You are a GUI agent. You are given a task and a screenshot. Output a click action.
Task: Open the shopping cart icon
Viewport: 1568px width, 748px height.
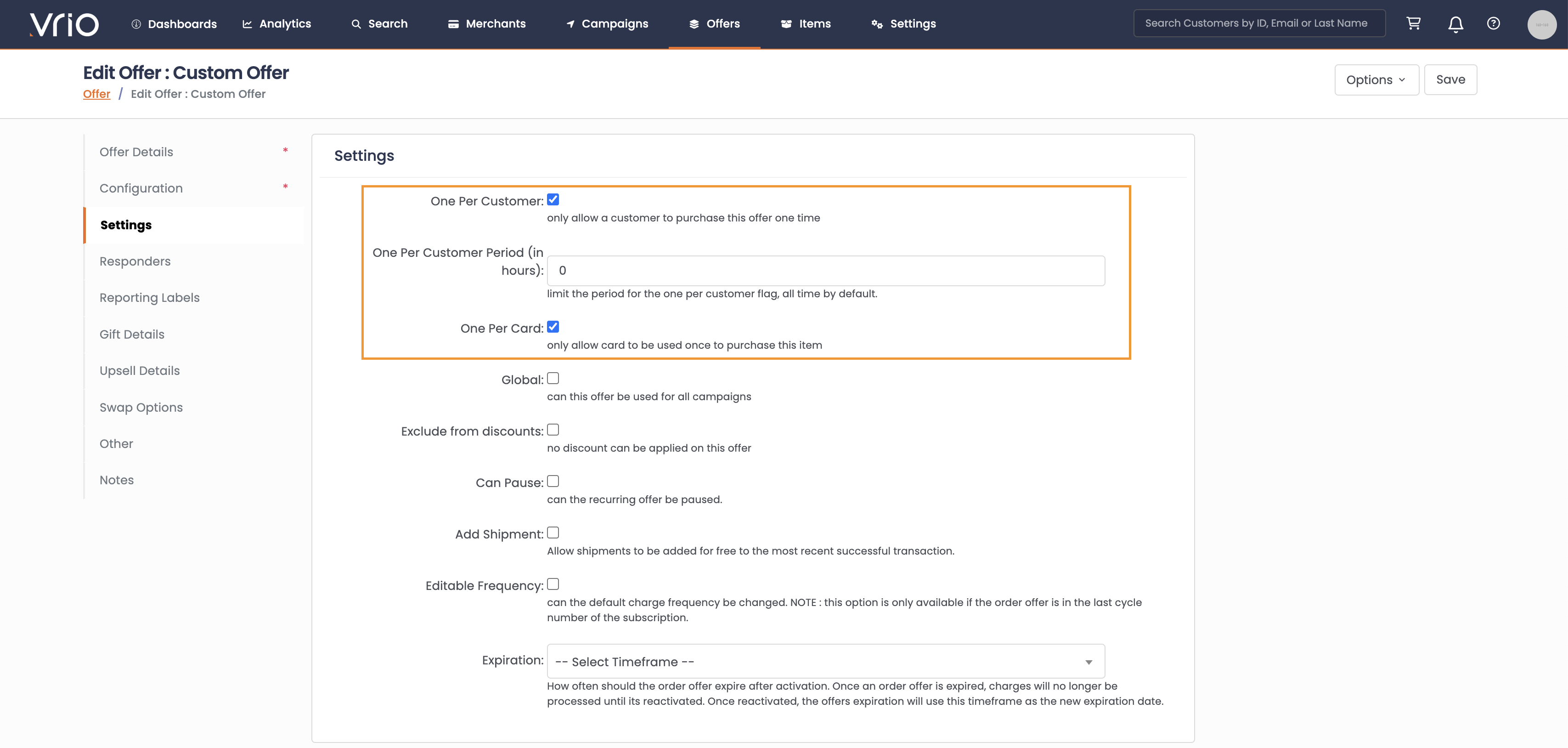click(1413, 23)
